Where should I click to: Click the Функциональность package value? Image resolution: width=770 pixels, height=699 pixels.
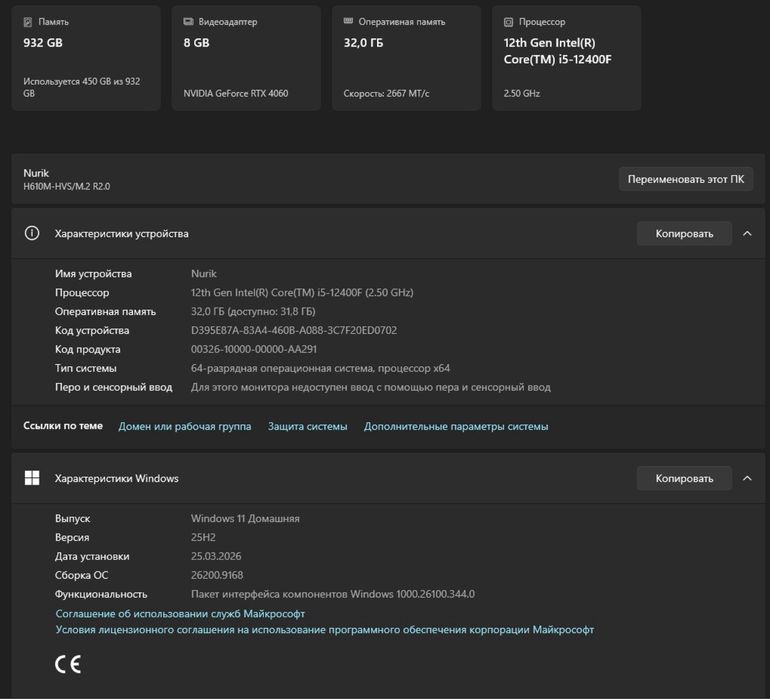coord(332,594)
